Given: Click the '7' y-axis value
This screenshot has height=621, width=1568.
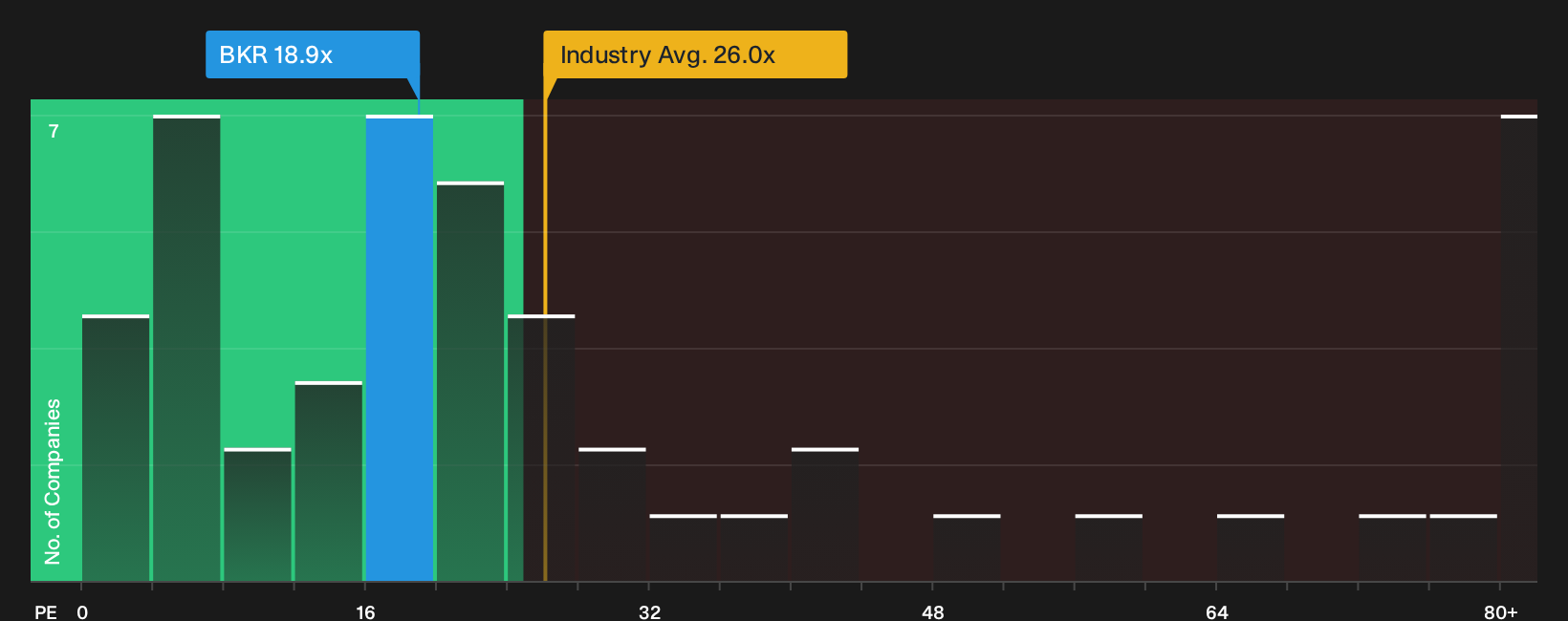Looking at the screenshot, I should [x=54, y=132].
